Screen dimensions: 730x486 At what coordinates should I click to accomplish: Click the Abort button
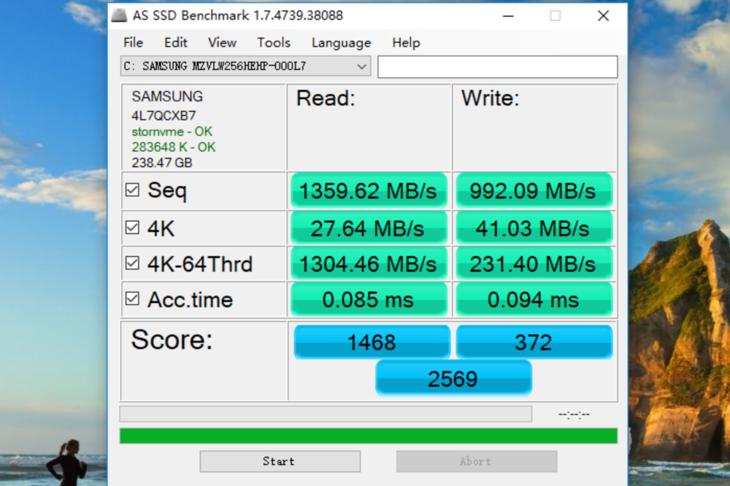coord(476,461)
